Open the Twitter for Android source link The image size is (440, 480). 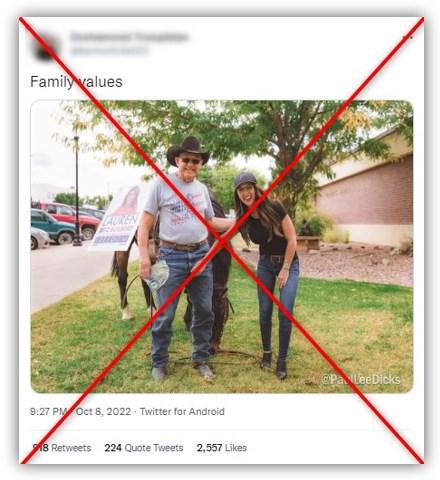(182, 412)
